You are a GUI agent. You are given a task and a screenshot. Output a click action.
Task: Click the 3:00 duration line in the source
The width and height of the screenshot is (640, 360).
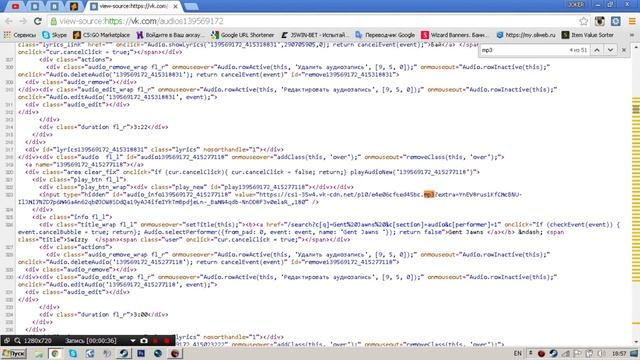coord(104,315)
